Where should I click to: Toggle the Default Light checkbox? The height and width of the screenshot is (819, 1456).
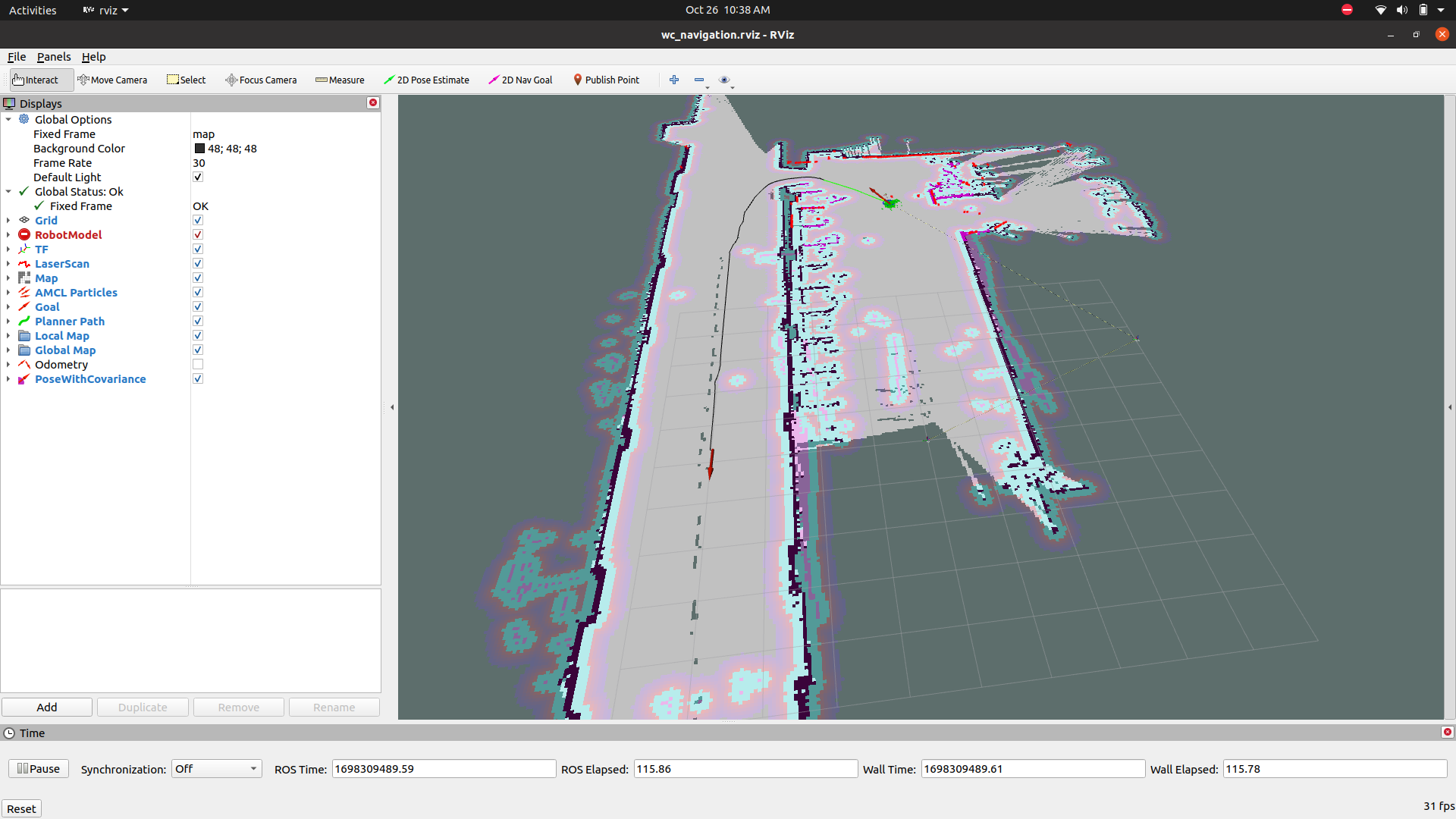[x=198, y=177]
